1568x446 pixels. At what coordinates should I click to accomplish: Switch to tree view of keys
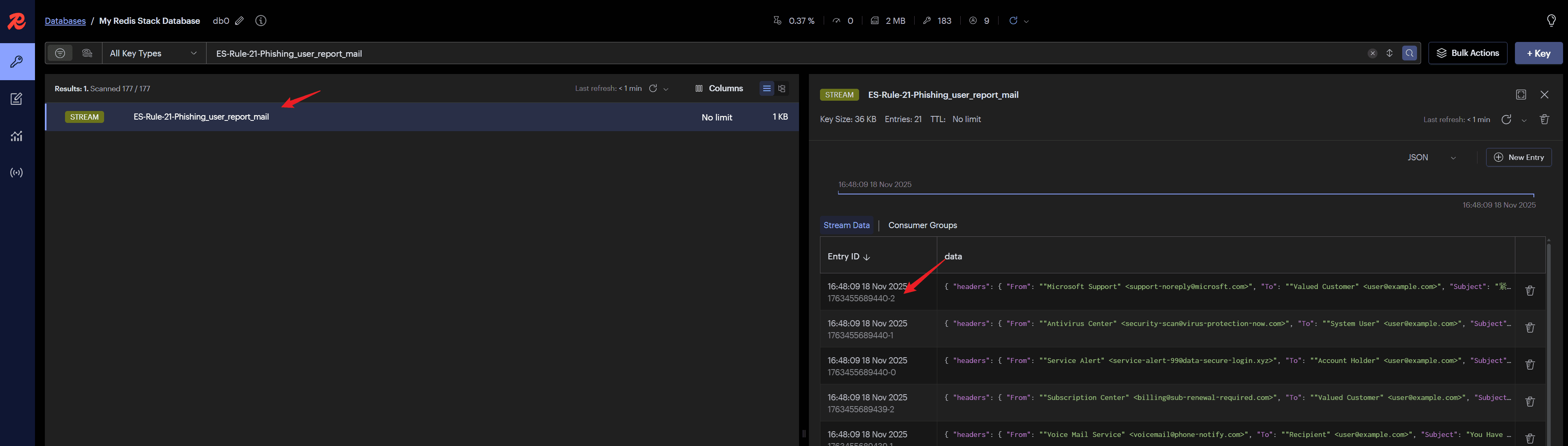pos(782,89)
